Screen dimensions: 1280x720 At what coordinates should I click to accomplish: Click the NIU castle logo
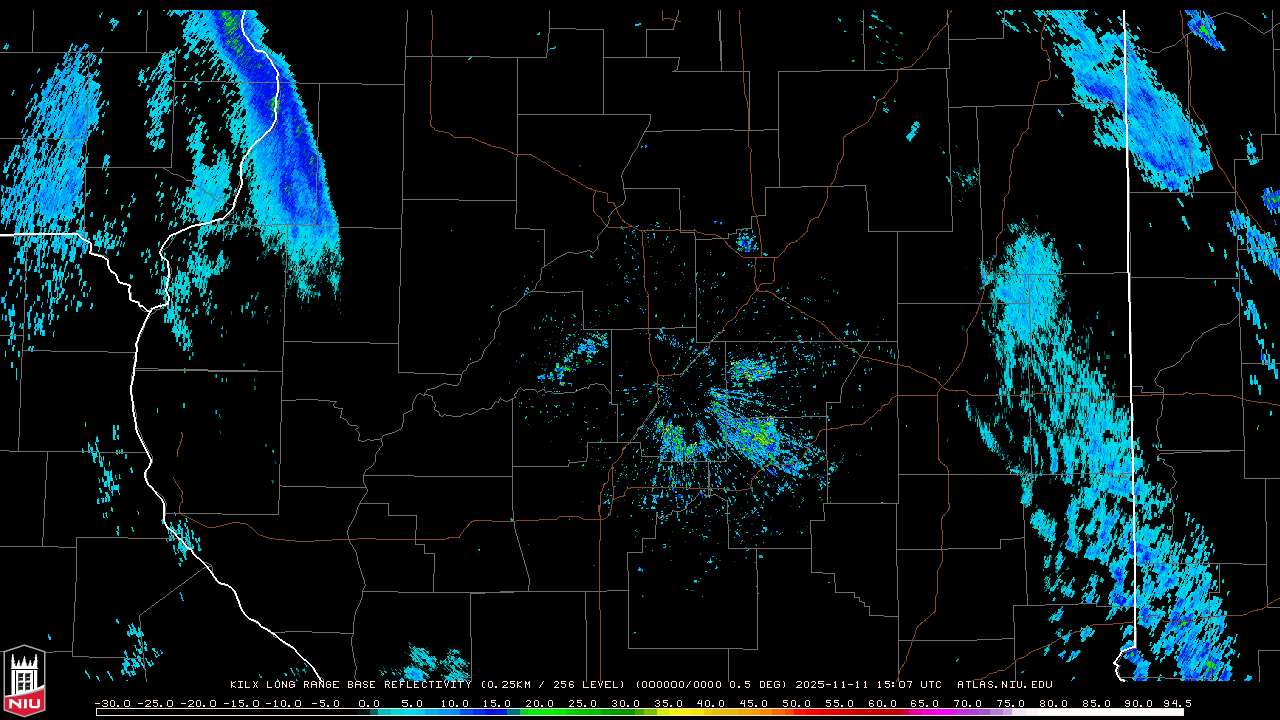24,681
